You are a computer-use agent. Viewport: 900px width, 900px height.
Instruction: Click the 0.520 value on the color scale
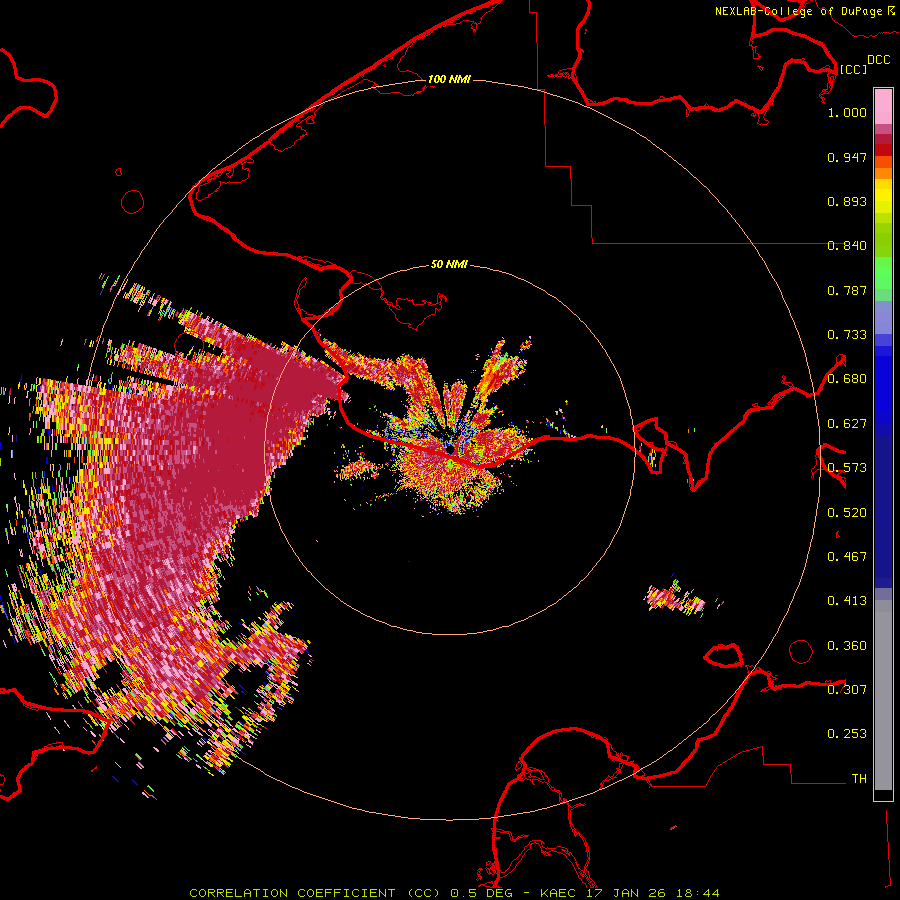847,513
